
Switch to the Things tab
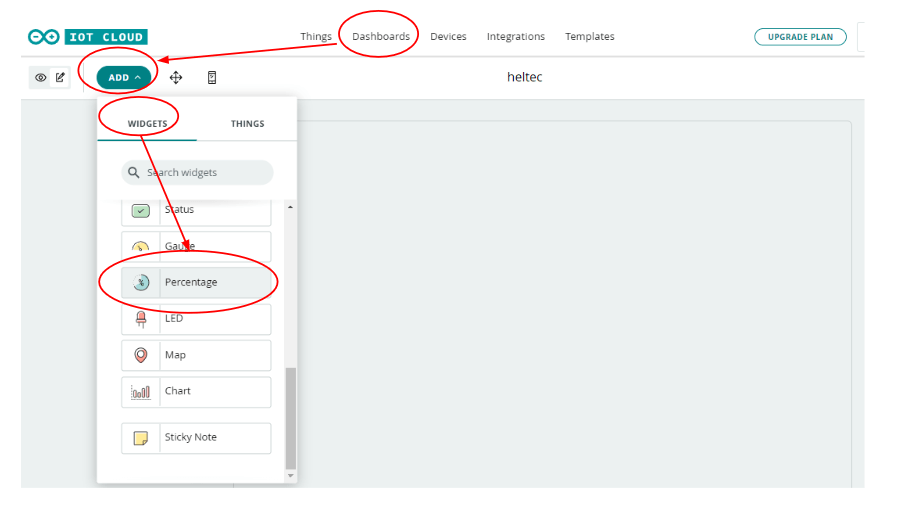(x=247, y=124)
